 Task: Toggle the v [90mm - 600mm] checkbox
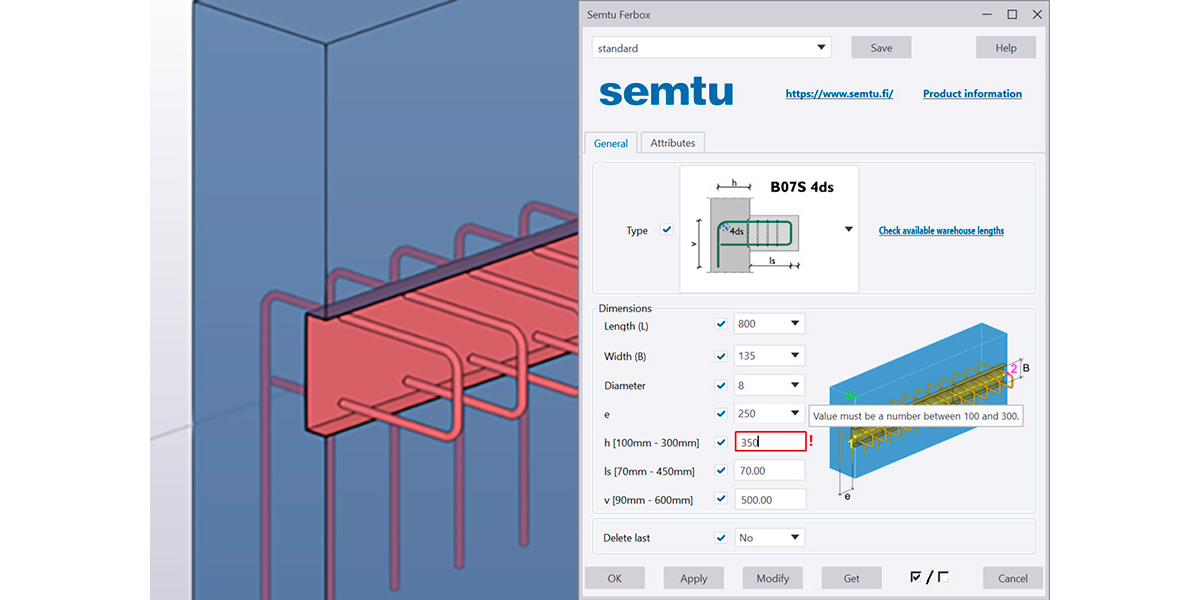pyautogui.click(x=721, y=499)
